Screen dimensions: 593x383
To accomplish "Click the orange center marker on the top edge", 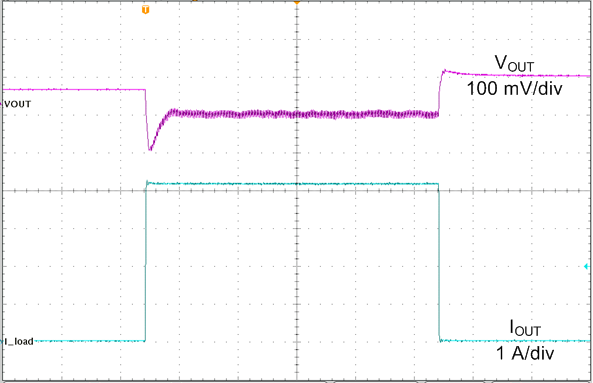I will [x=297, y=2].
